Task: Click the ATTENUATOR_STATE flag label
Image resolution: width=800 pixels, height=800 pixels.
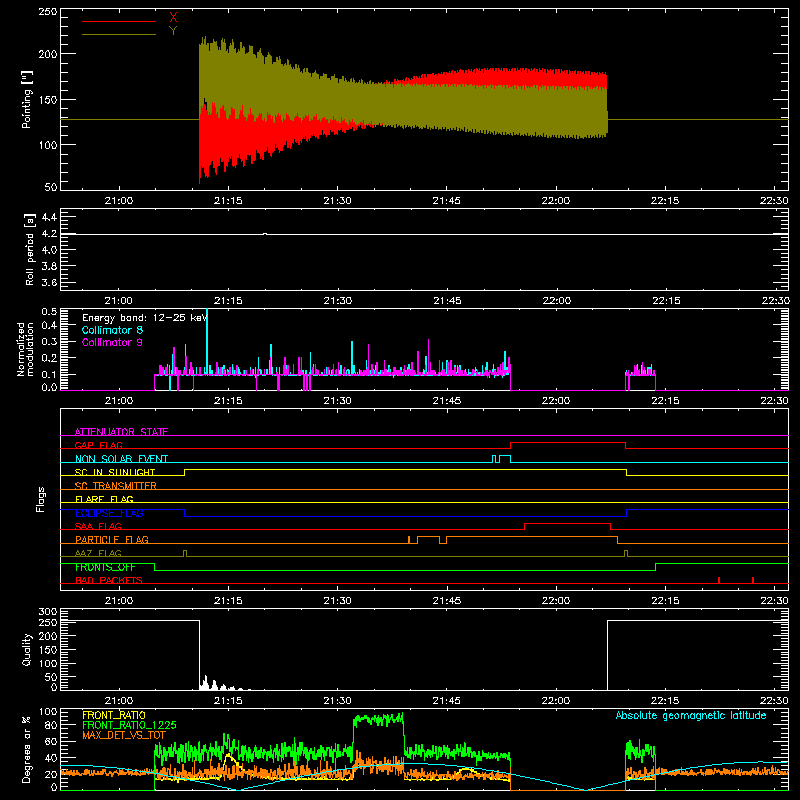Action: [x=121, y=432]
